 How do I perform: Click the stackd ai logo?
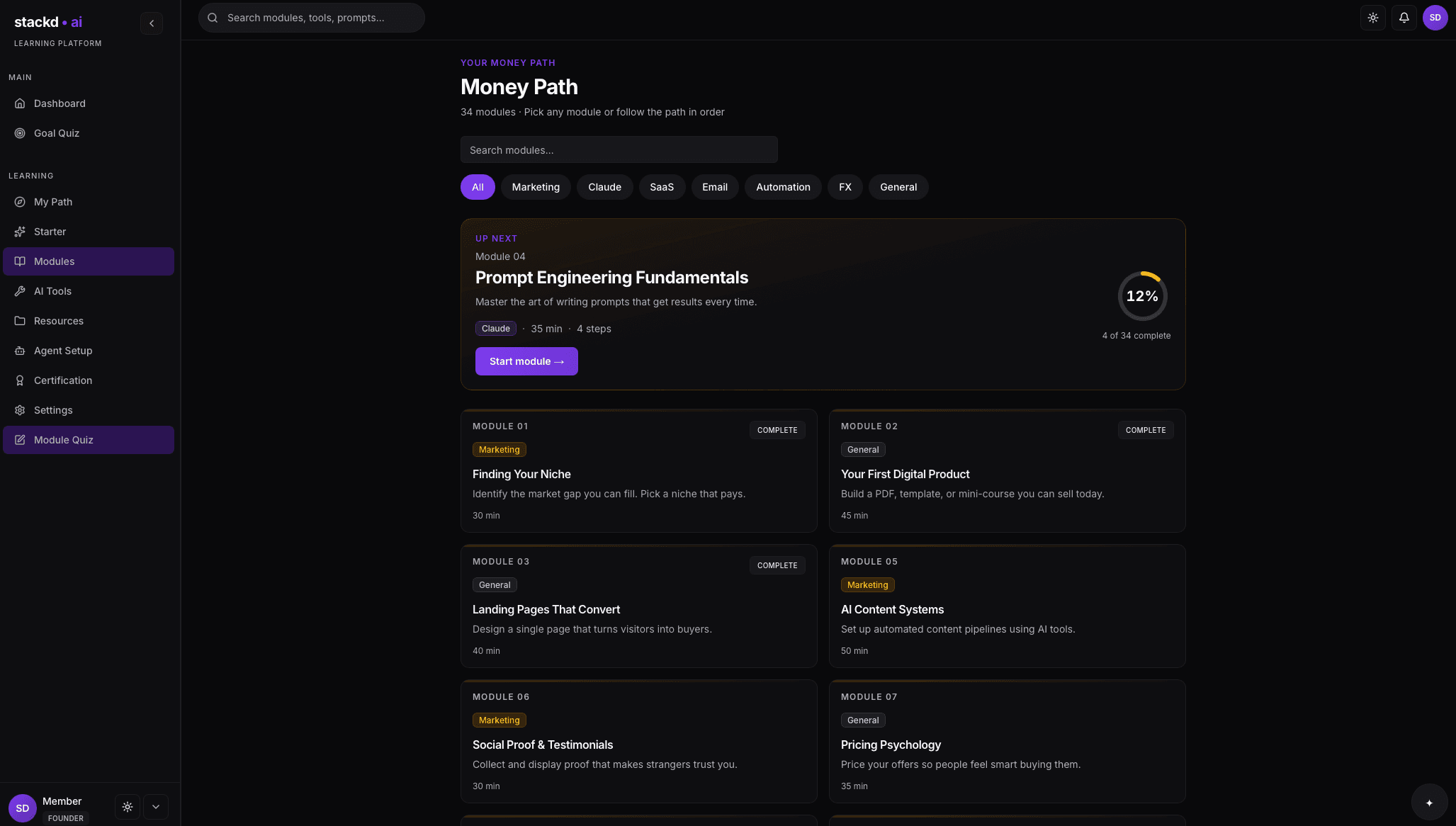pos(48,22)
